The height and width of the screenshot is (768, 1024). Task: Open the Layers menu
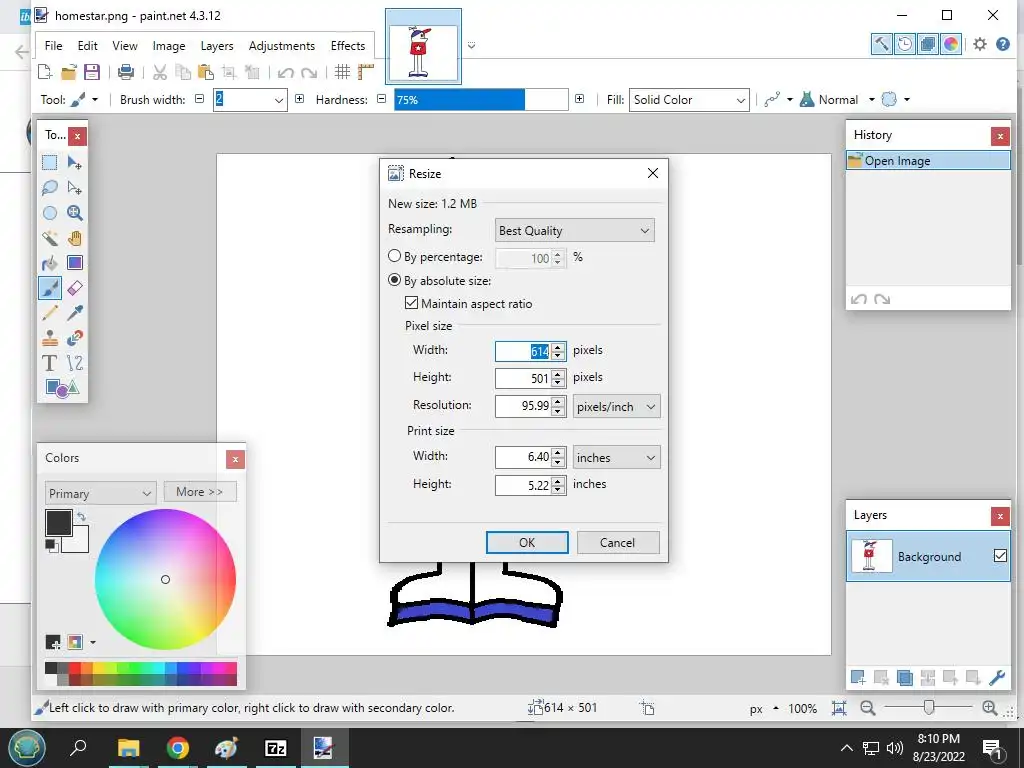[x=217, y=46]
